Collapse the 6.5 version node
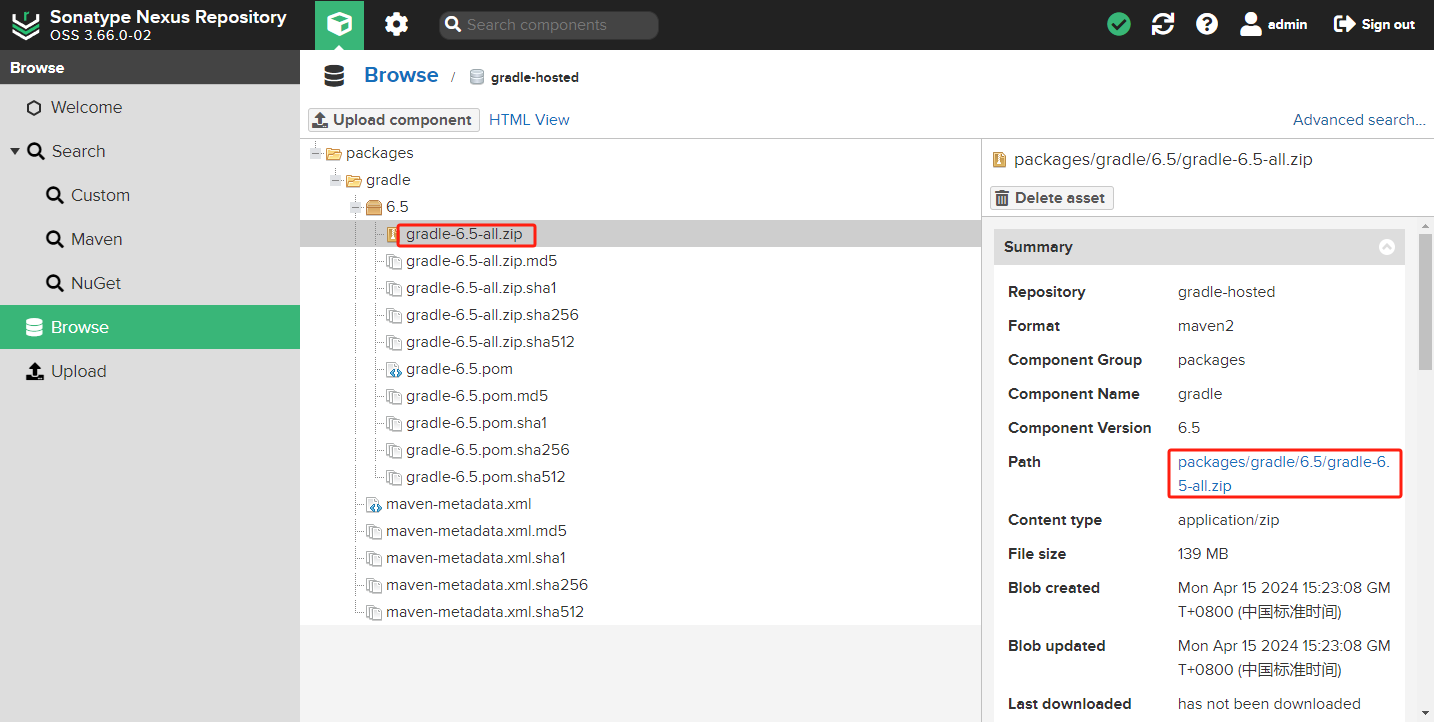The height and width of the screenshot is (722, 1434). [x=356, y=207]
